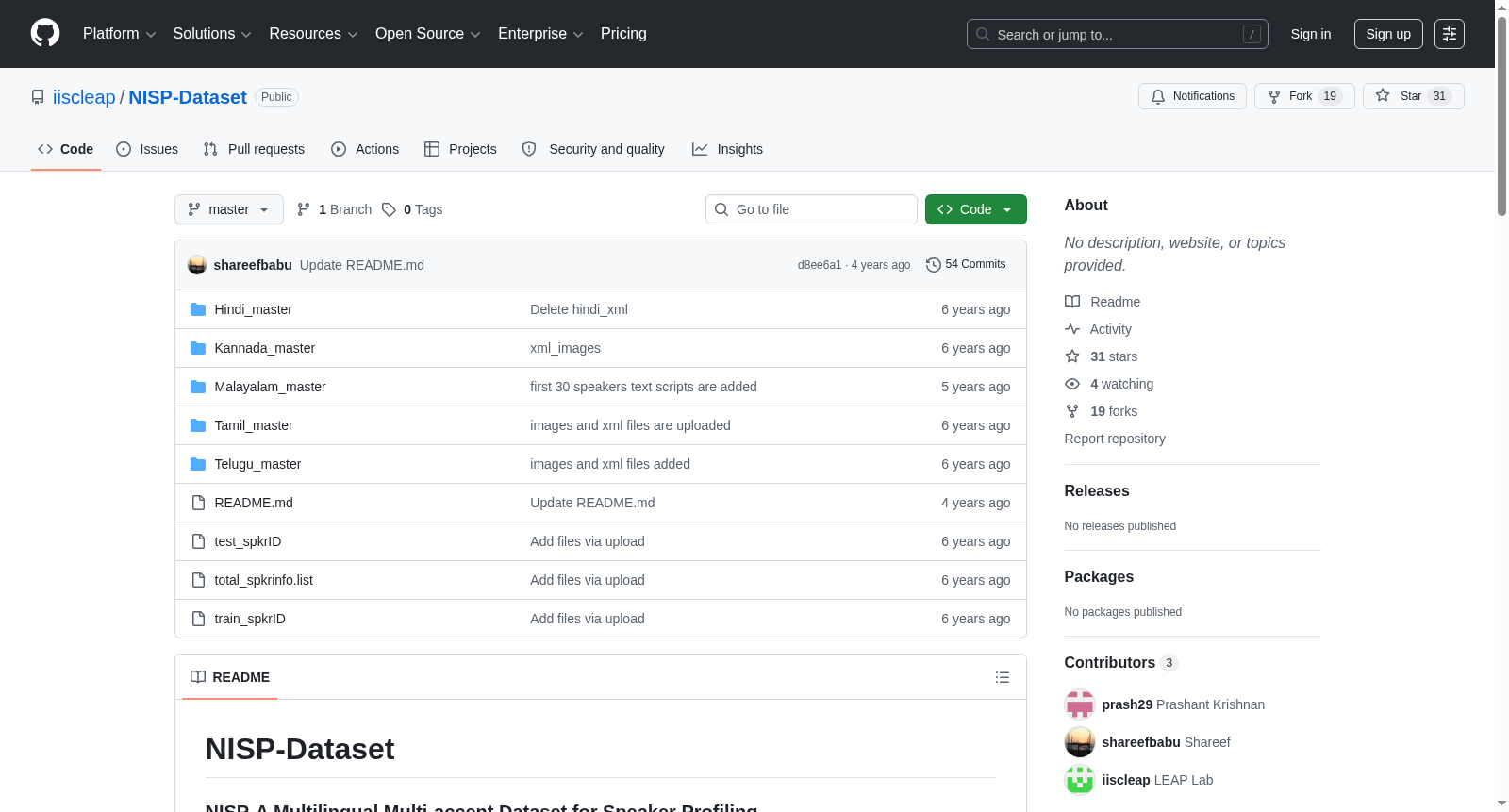Switch to the Security and quality tab

click(x=593, y=149)
